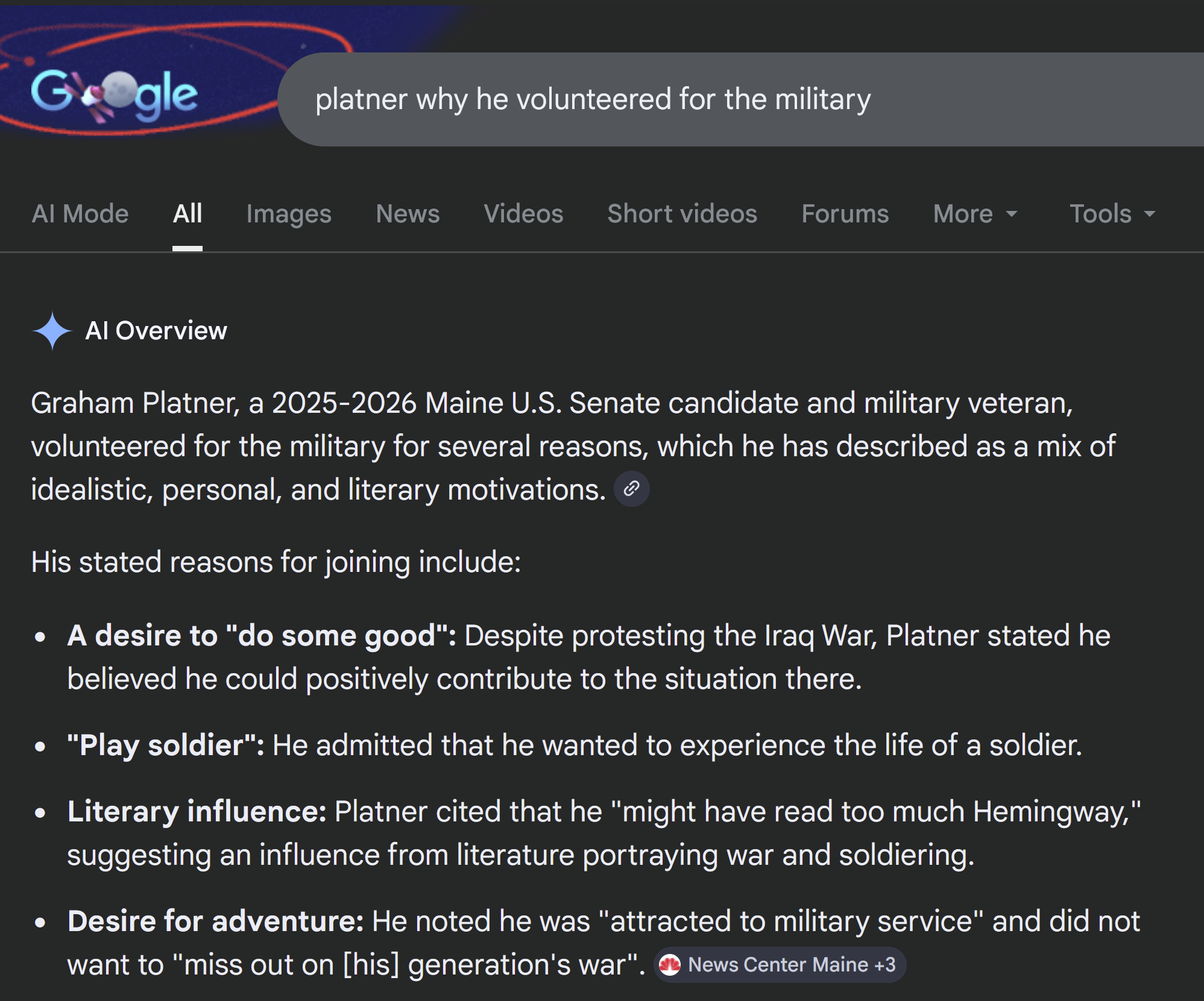Select the All results tab
Screen dimensions: 1204x1001
(188, 214)
